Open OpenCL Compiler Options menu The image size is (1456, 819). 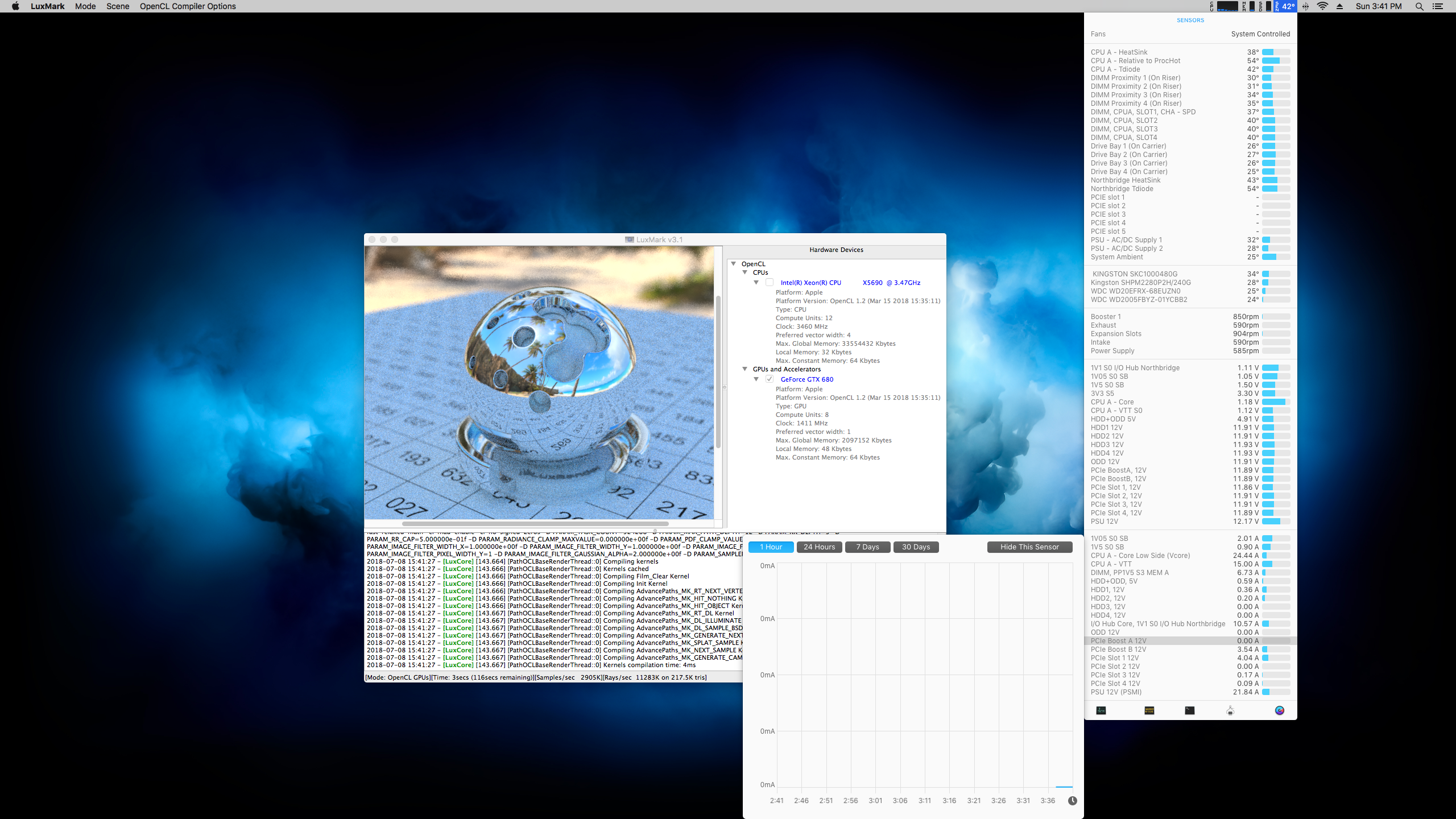(188, 6)
